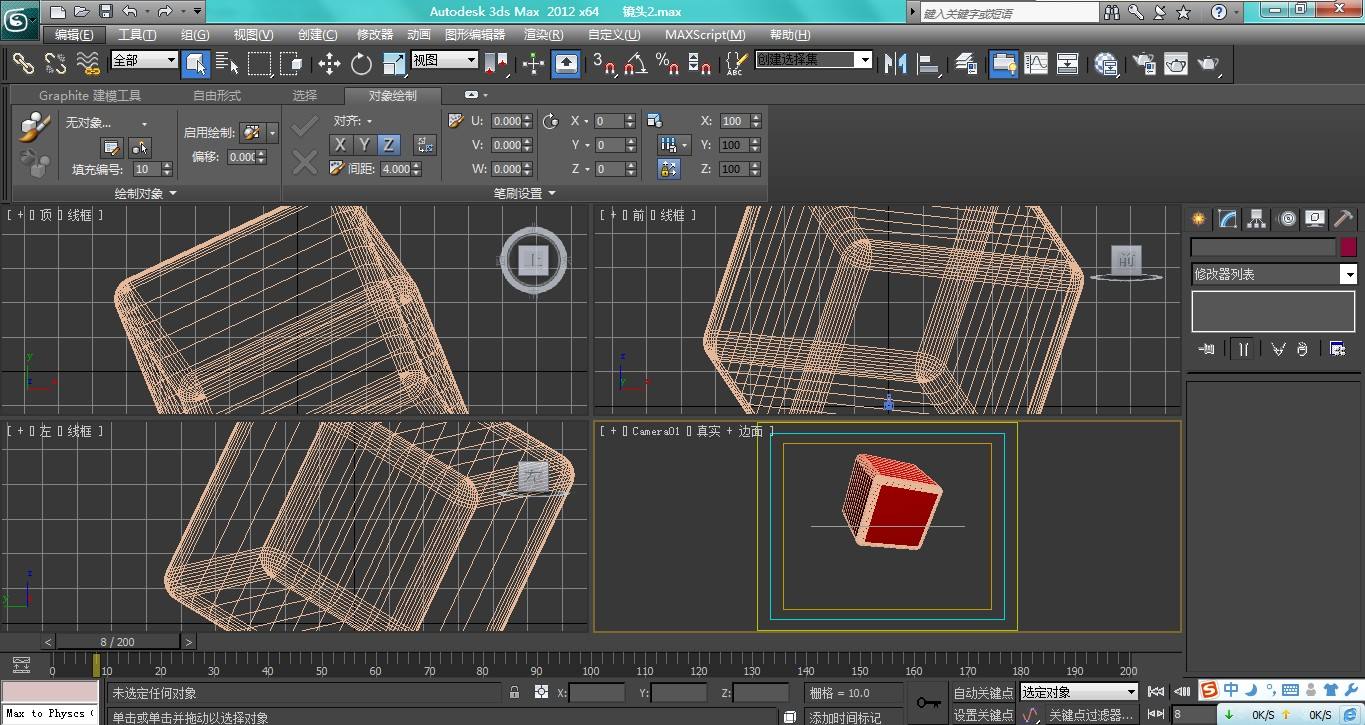Viewport: 1365px width, 725px height.
Task: Select the Move tool in main toolbar
Action: tap(329, 64)
